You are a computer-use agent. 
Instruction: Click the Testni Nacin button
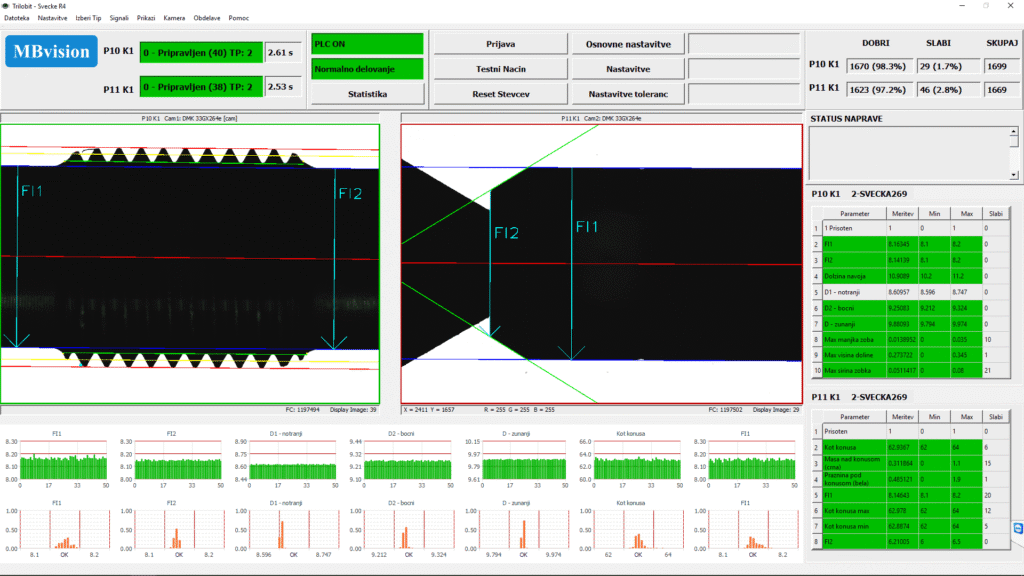(501, 69)
